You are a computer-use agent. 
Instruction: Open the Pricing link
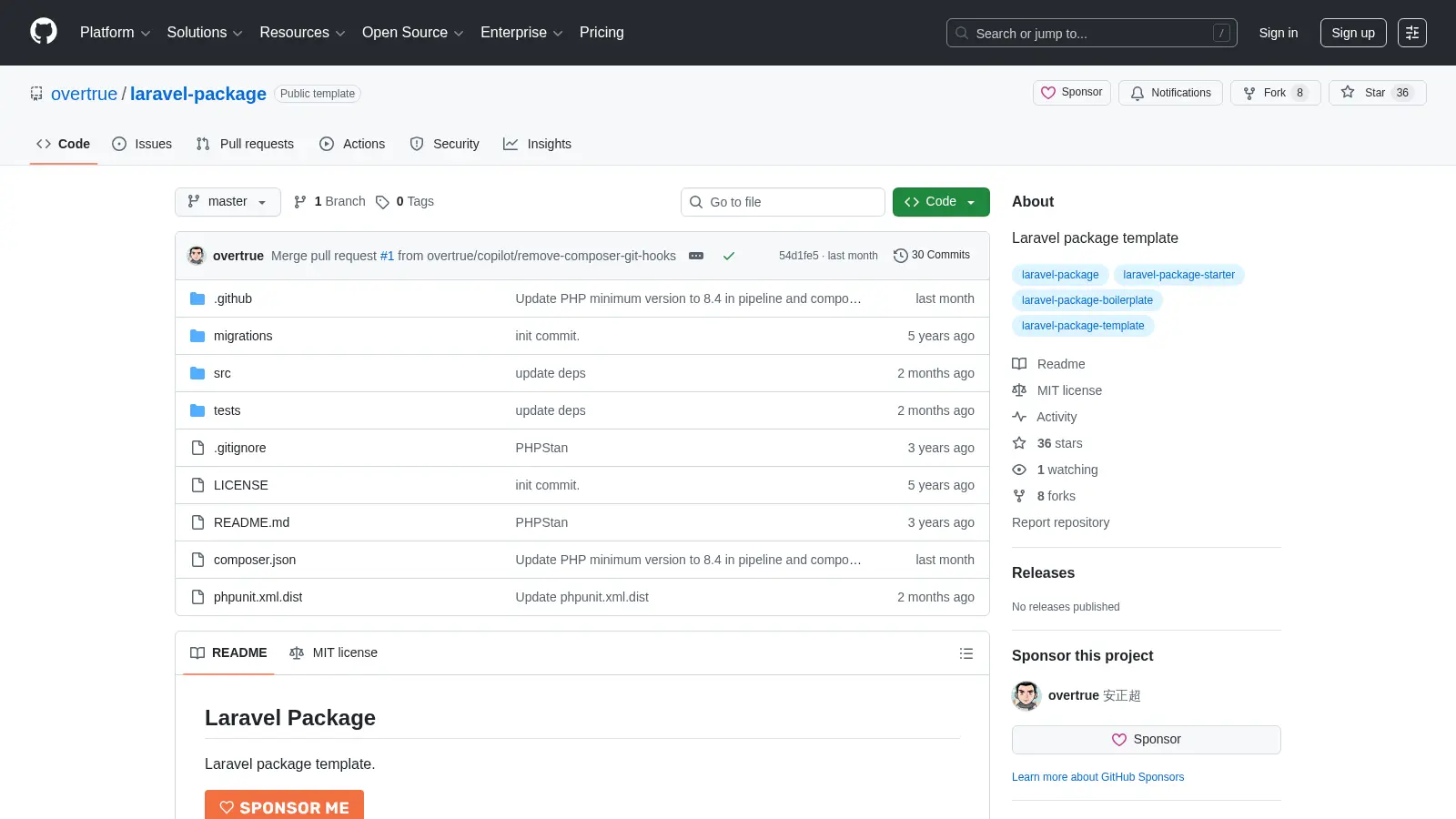point(602,33)
